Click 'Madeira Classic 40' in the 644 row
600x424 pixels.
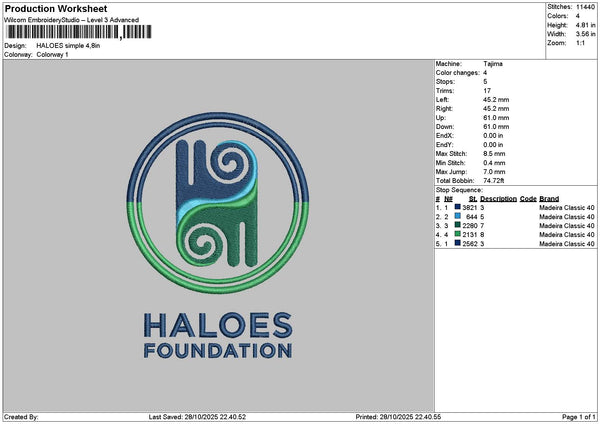click(x=567, y=217)
